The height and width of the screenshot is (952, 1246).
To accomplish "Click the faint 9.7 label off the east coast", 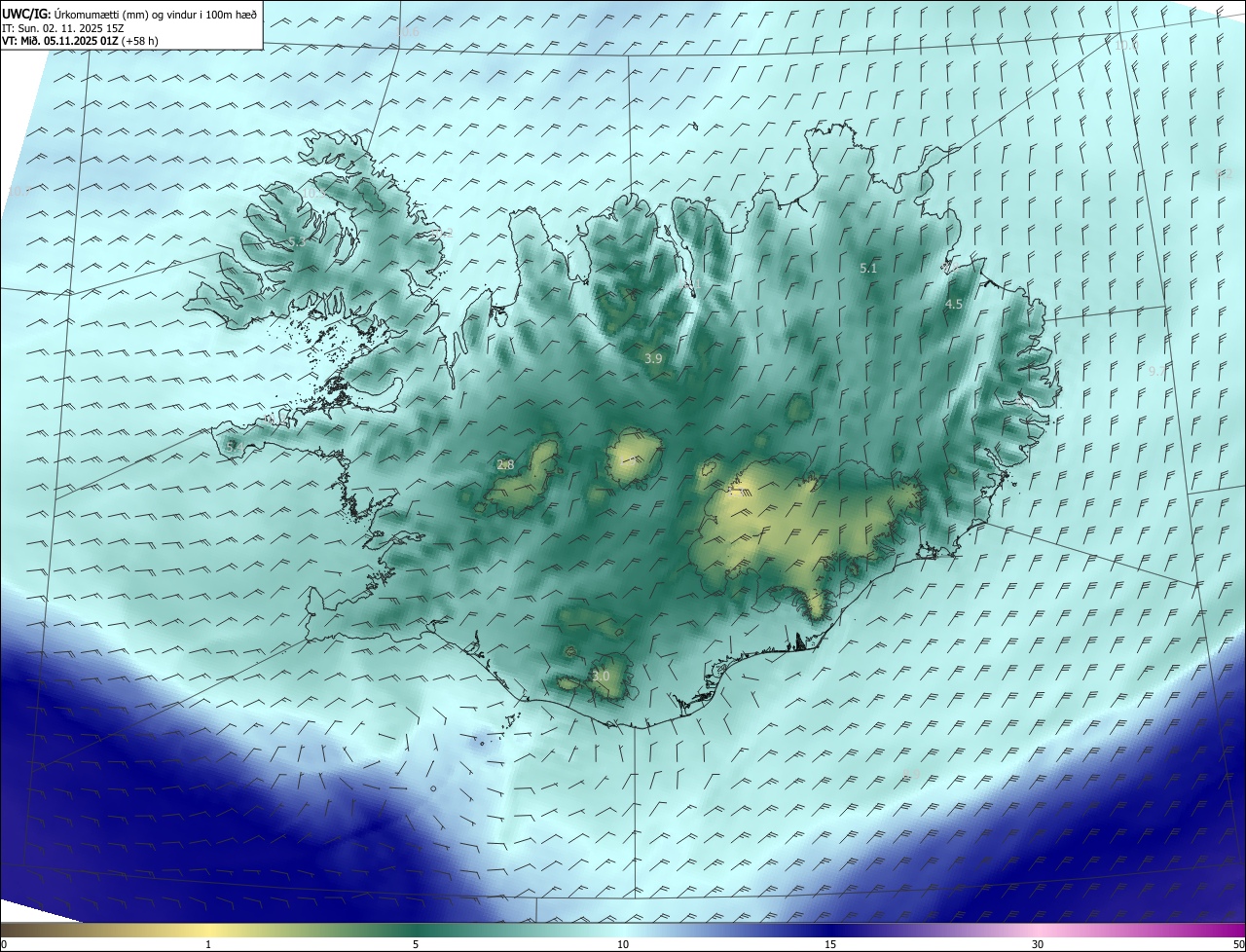I will coord(1157,372).
